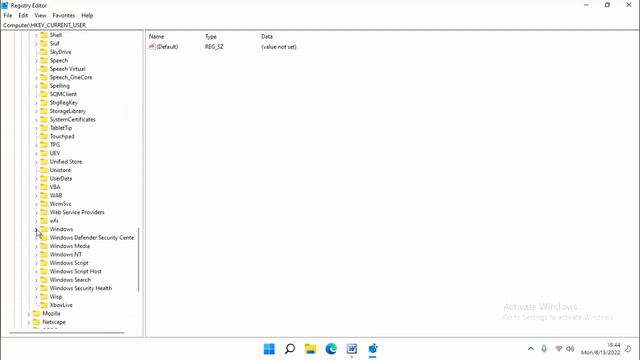Click the tree pane horizontal scrollbar thumb
The height and width of the screenshot is (360, 640).
coord(67,333)
